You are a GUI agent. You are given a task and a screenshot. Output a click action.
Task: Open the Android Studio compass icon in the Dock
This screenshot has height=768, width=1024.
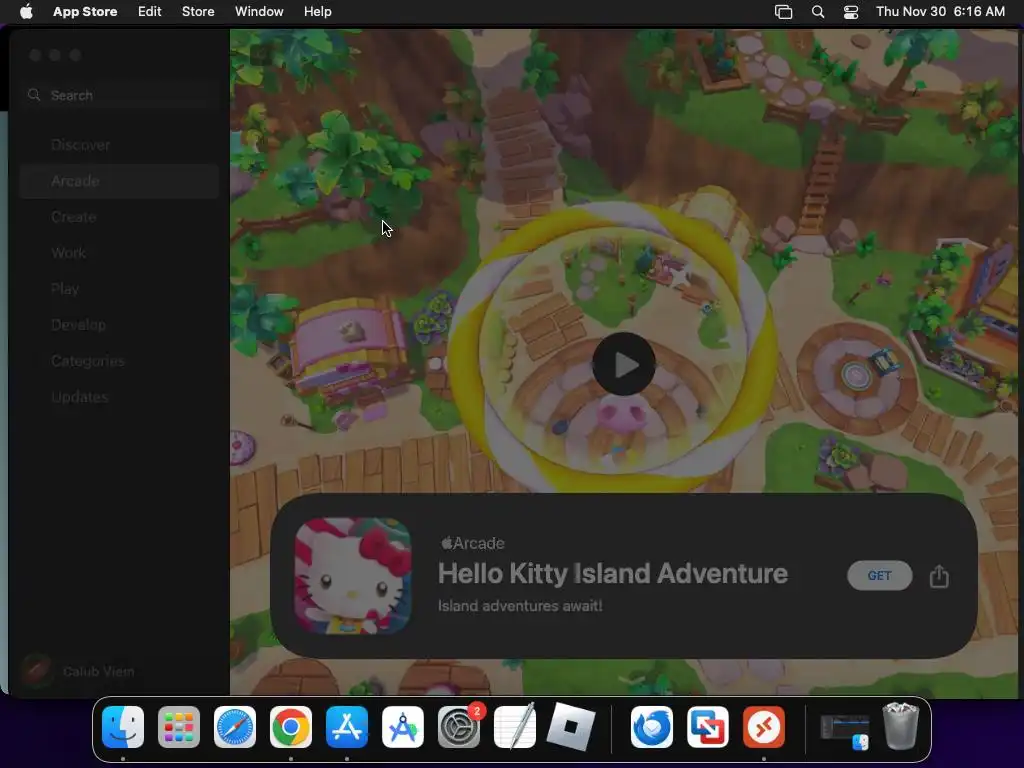click(403, 727)
